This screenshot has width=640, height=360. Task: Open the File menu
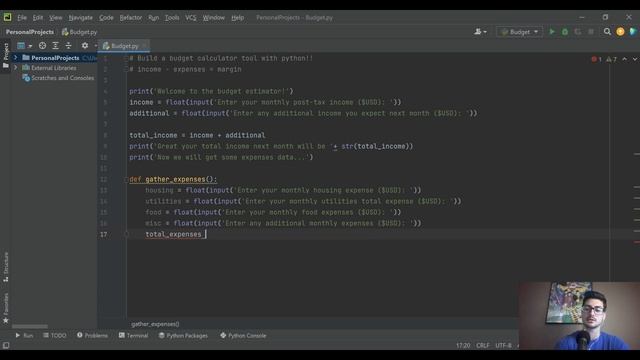click(22, 18)
